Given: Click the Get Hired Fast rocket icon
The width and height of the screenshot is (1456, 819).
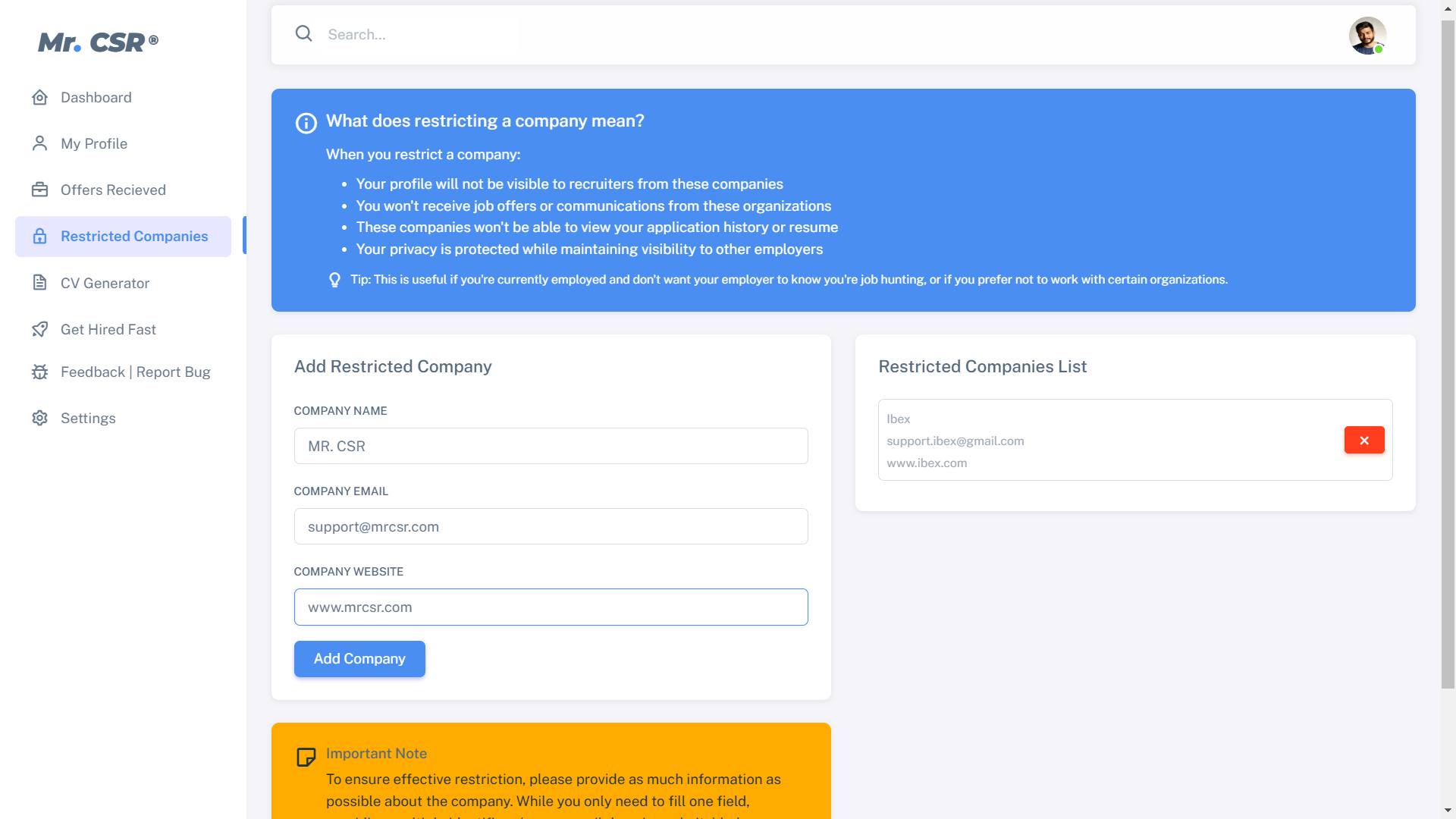Looking at the screenshot, I should [x=40, y=329].
